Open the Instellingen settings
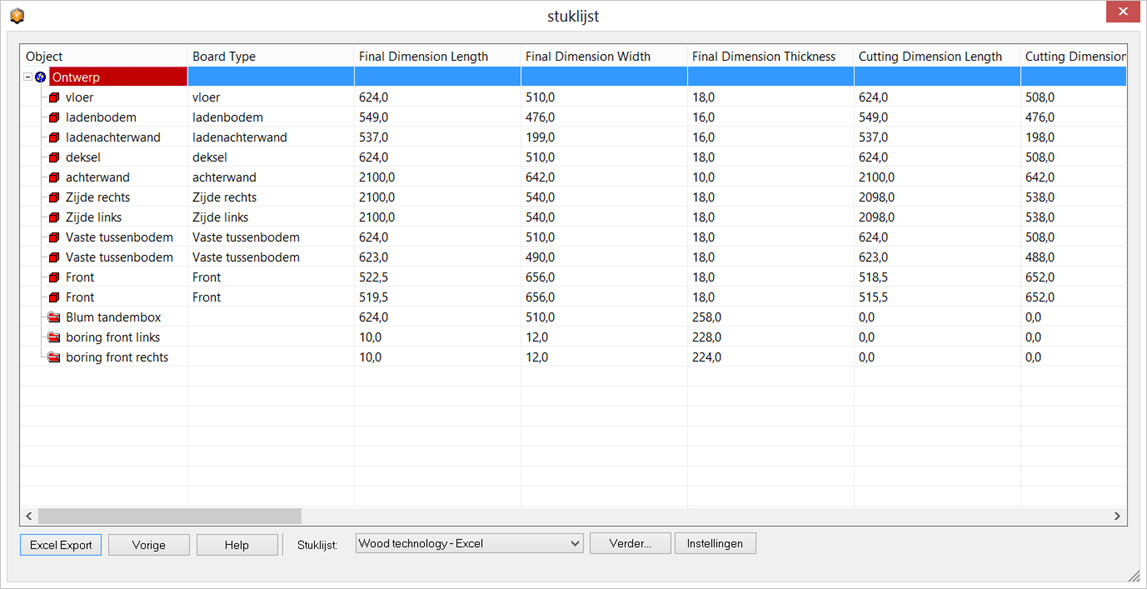1147x590 pixels. pos(715,544)
